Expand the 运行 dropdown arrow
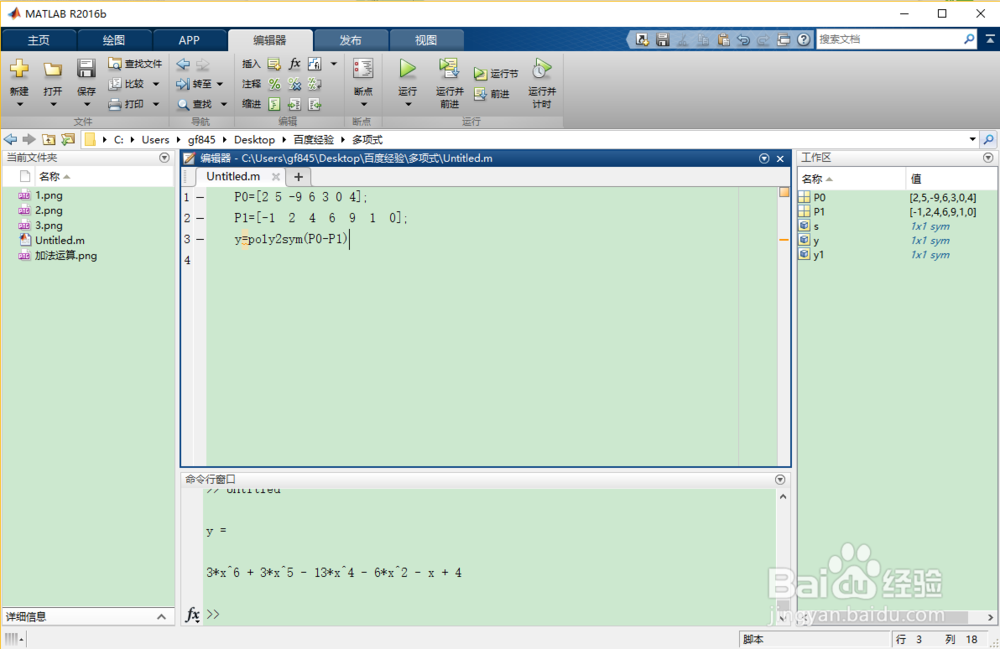The image size is (1000, 649). (x=408, y=105)
